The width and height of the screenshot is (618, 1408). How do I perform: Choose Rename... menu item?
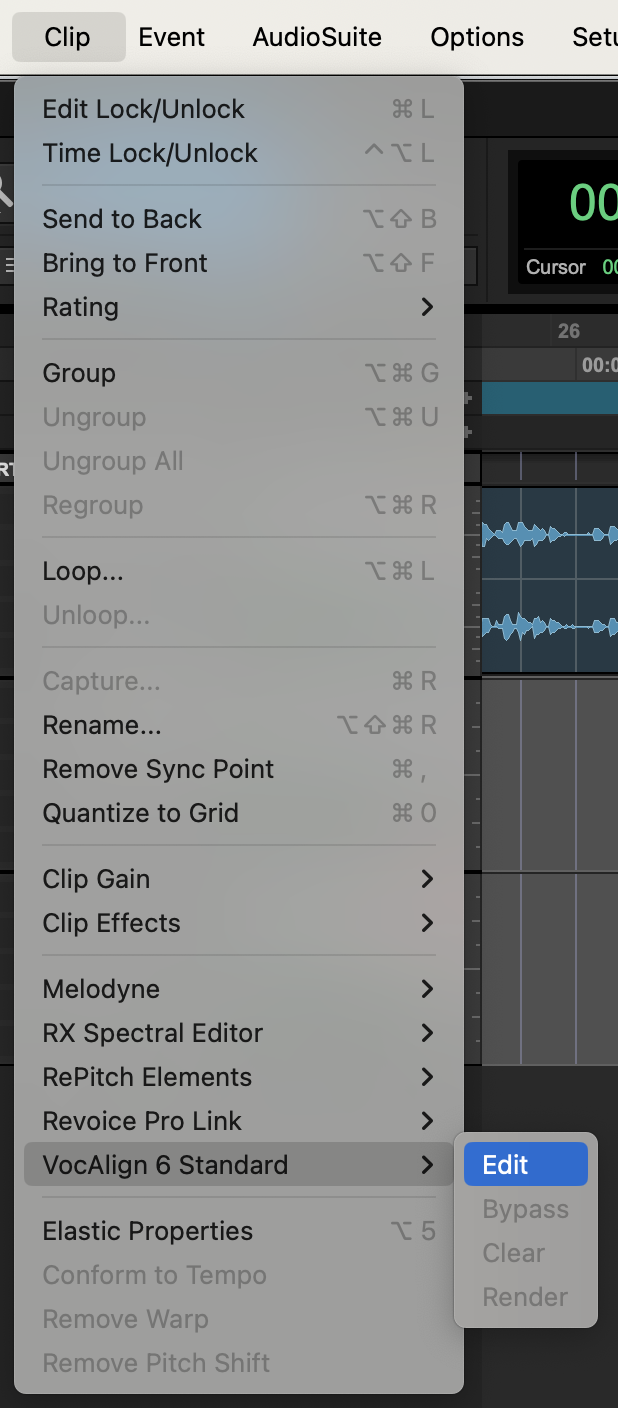(x=102, y=725)
